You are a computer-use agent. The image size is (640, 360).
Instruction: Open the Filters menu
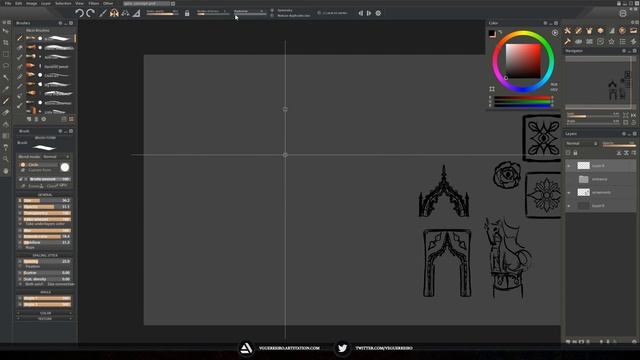[93, 3]
